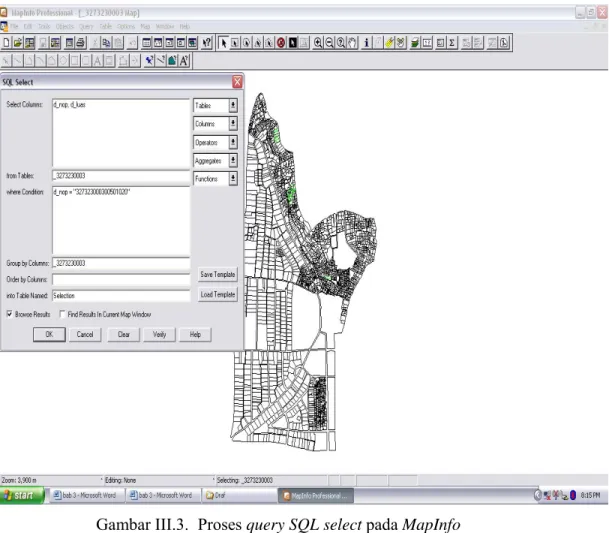Activate the Zoom-out magnifier tool

(x=329, y=42)
